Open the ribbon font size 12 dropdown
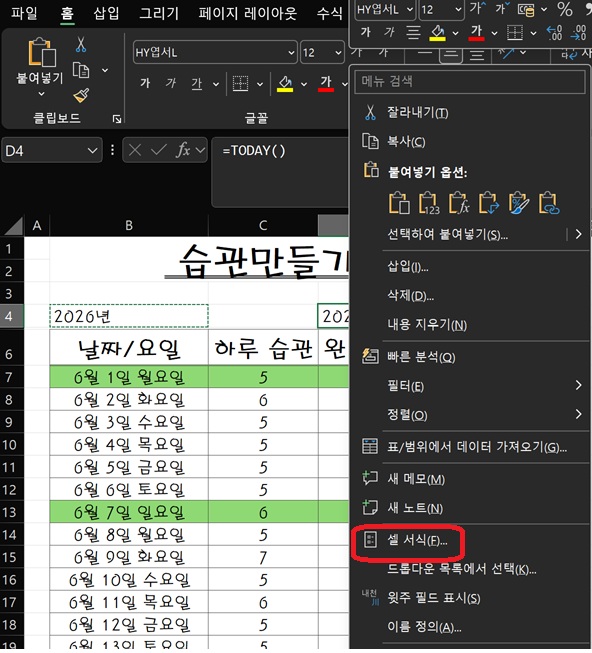592x653 pixels. (338, 52)
